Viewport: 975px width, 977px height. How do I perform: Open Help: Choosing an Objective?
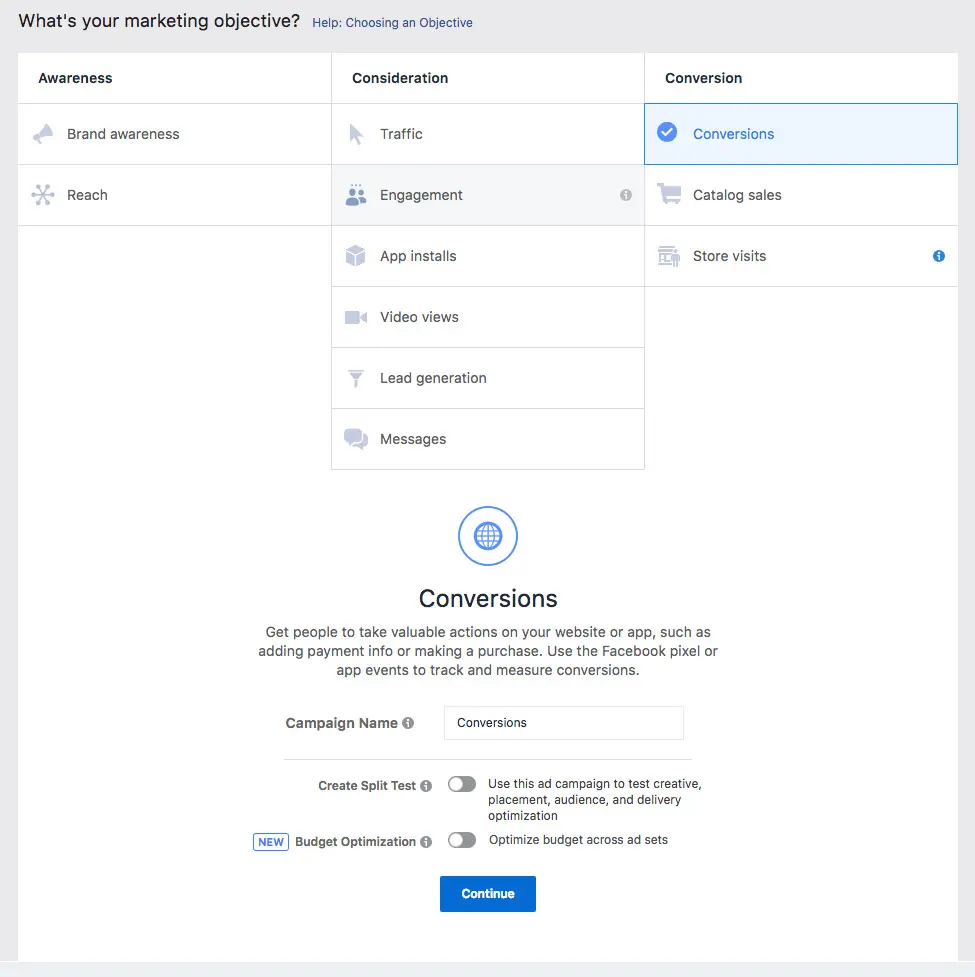click(x=392, y=22)
